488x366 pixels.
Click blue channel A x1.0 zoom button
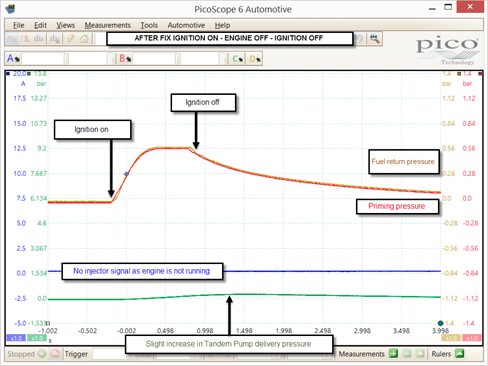click(16, 338)
